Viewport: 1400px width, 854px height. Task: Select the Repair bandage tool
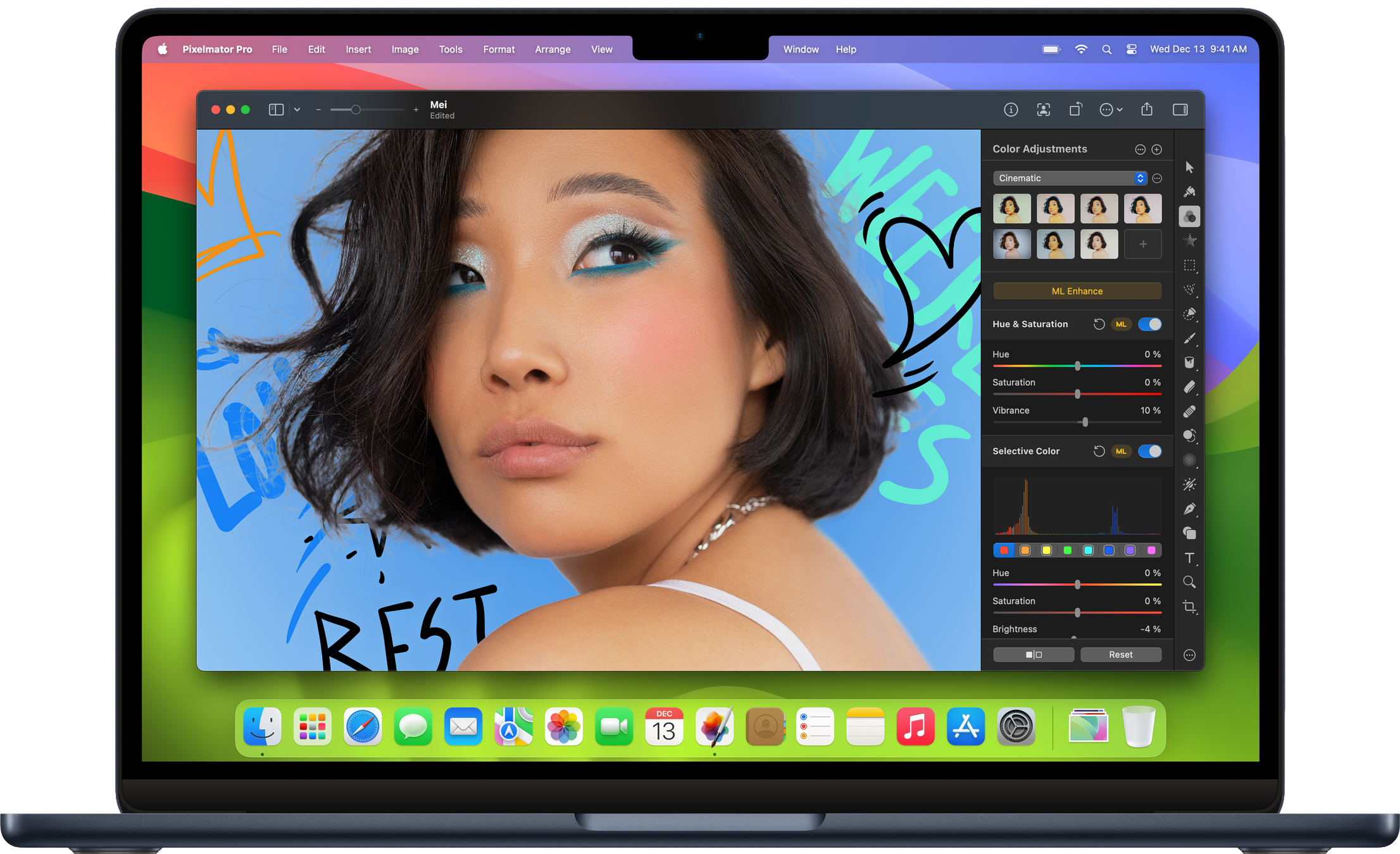pos(1189,412)
